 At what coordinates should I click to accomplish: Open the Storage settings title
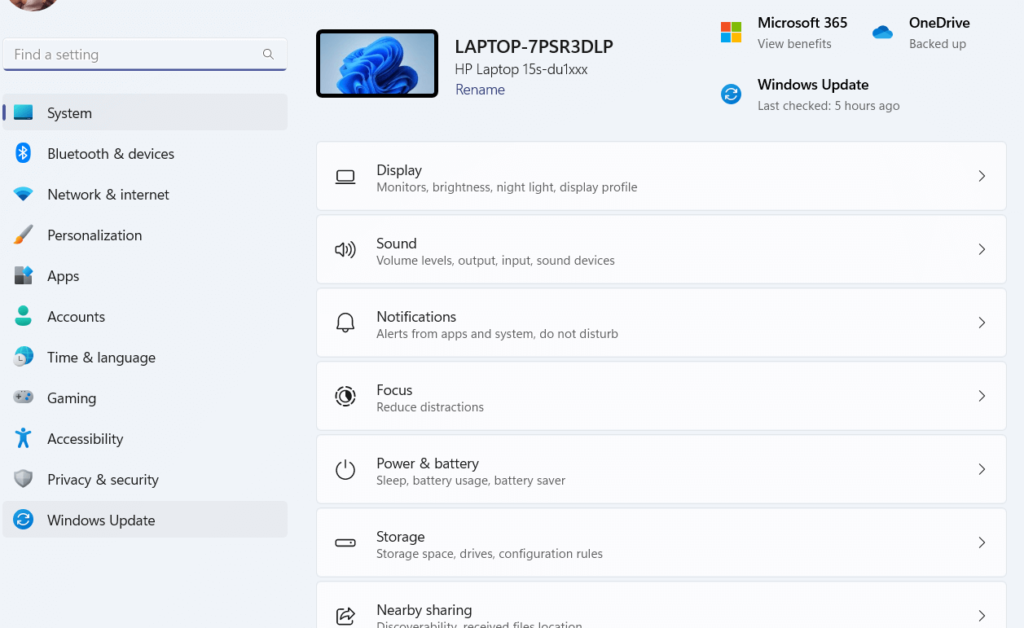click(x=400, y=537)
